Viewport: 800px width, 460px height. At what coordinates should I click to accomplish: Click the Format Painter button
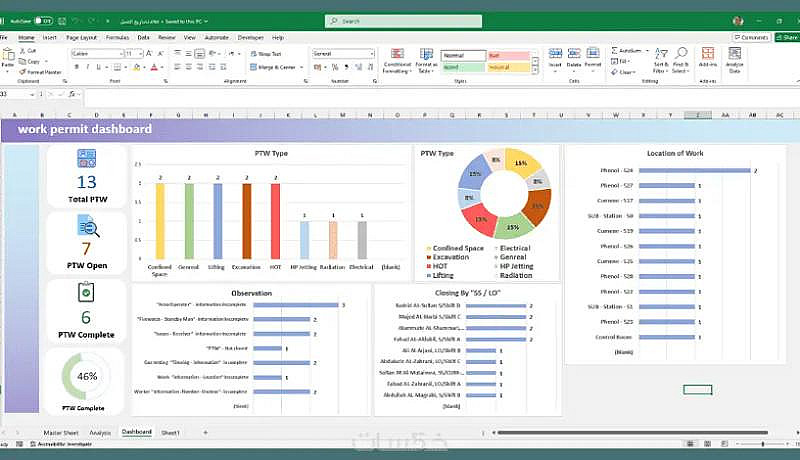pos(40,72)
